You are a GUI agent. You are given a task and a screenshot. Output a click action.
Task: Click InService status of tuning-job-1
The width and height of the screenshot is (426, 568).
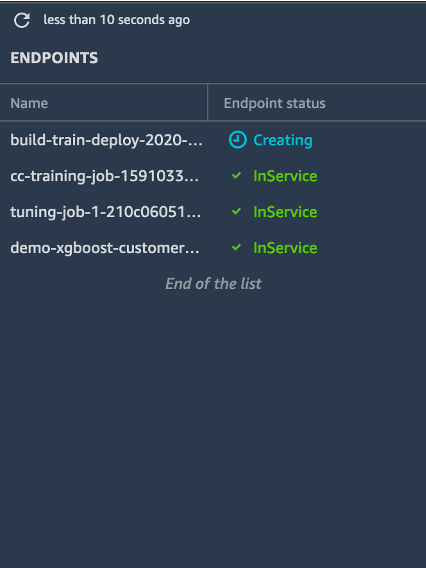[x=285, y=212]
